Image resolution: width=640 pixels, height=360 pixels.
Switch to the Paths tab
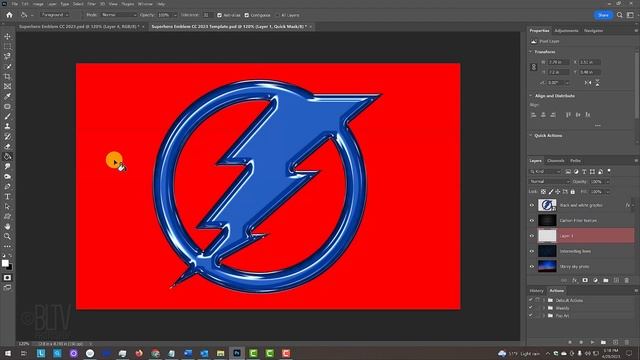(576, 161)
